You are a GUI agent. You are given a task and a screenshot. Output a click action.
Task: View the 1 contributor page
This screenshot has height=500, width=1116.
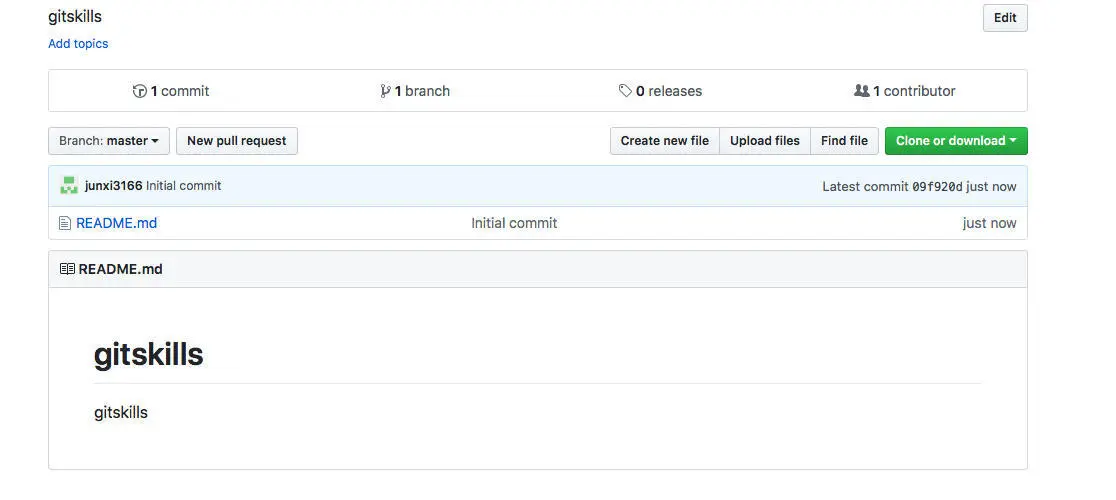[905, 91]
